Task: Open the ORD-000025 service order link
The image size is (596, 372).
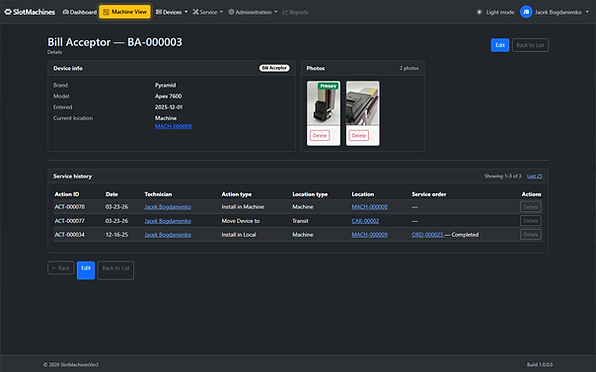Action: (427, 235)
